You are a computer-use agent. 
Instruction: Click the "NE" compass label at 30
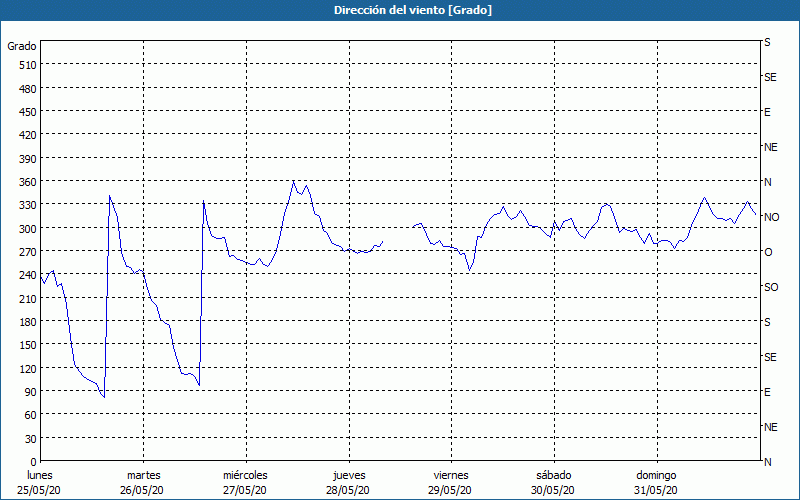click(770, 427)
